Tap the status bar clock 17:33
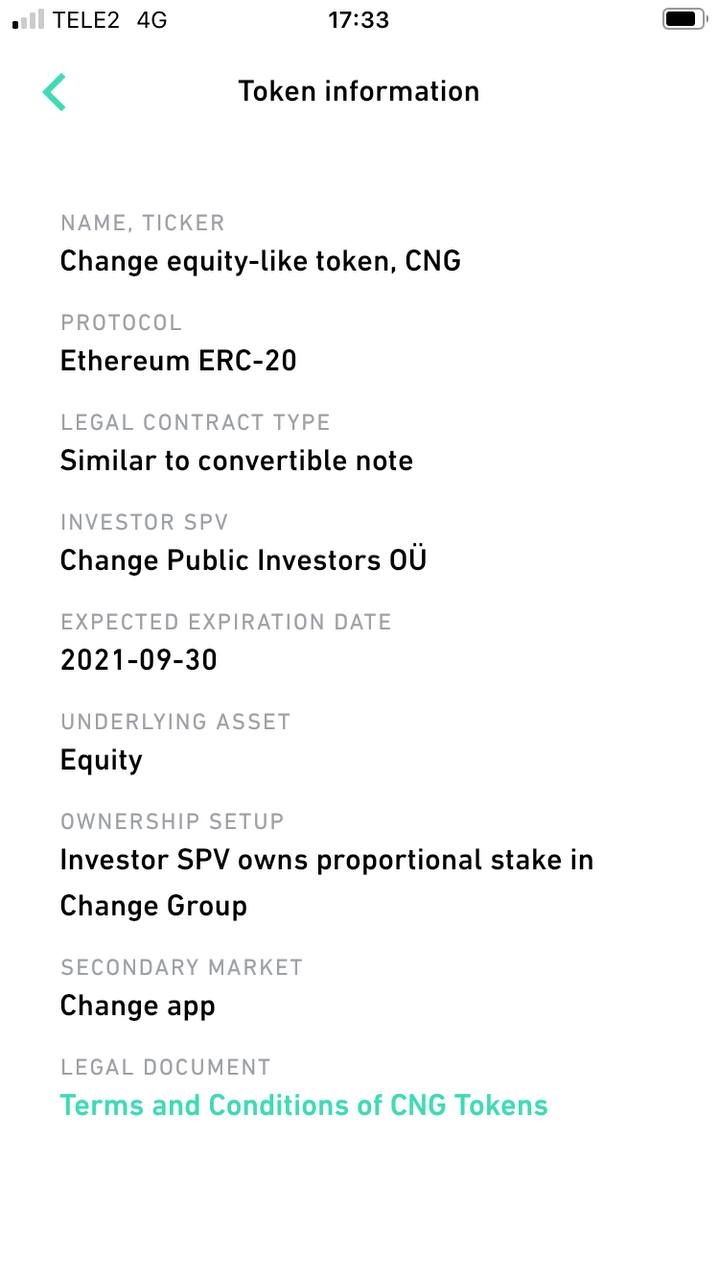Viewport: 719px width, 1280px height. click(358, 19)
